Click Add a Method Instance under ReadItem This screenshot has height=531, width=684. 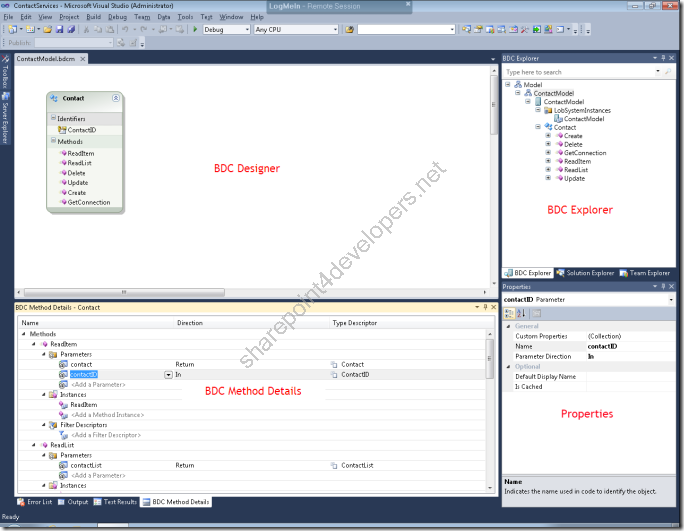click(107, 415)
